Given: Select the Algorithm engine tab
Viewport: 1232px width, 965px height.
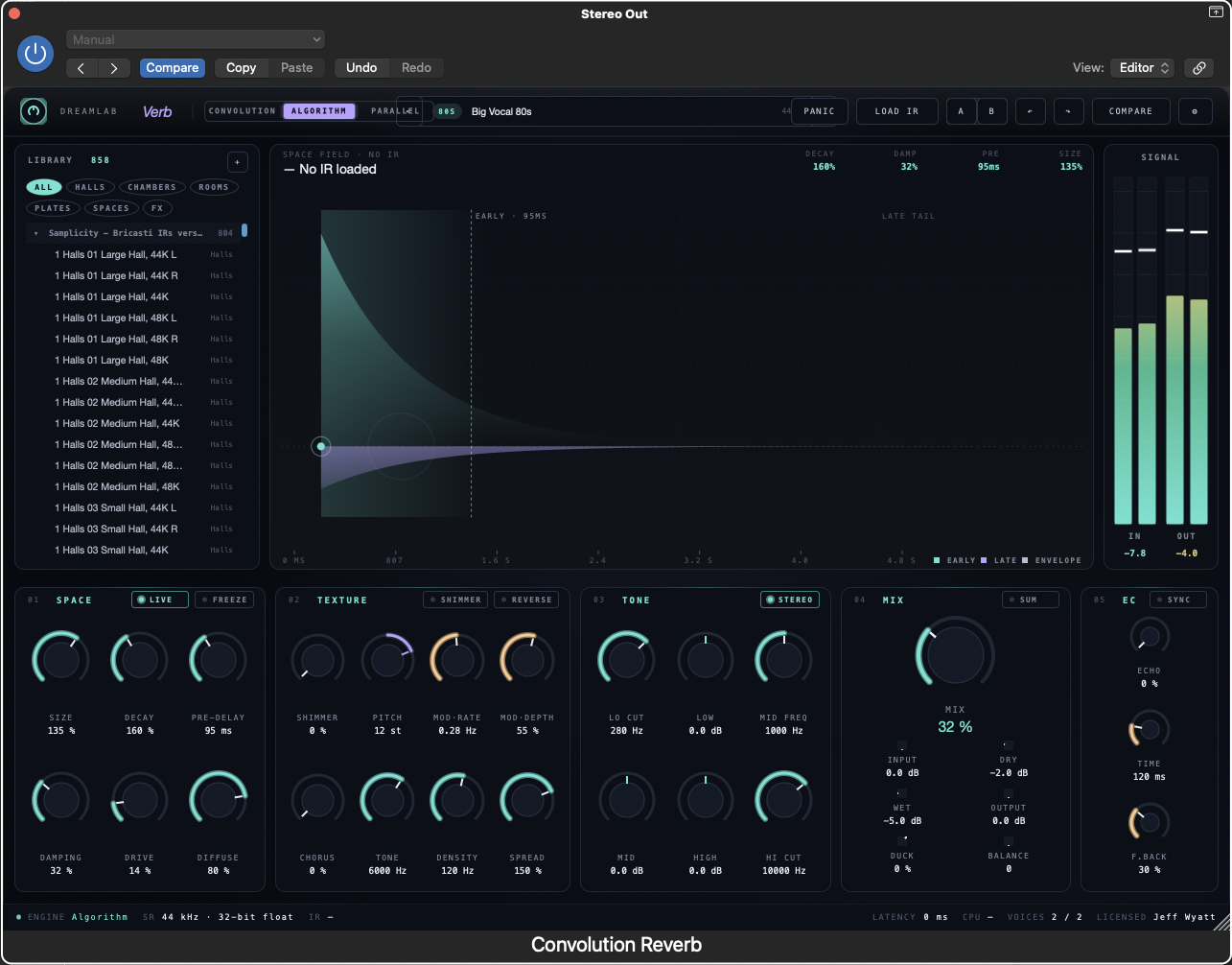Looking at the screenshot, I should (x=319, y=111).
